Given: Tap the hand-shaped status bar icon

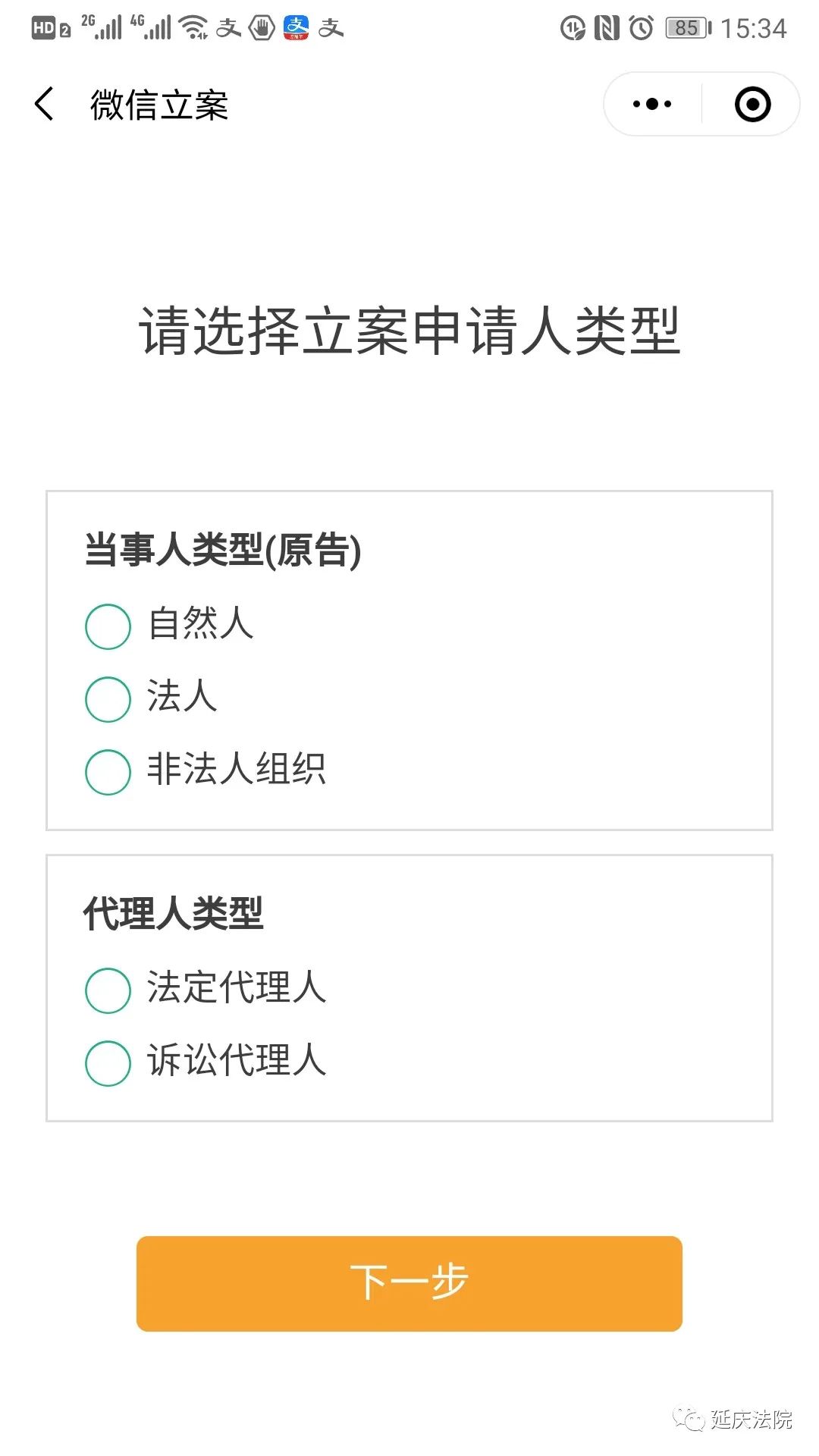Looking at the screenshot, I should [x=262, y=28].
